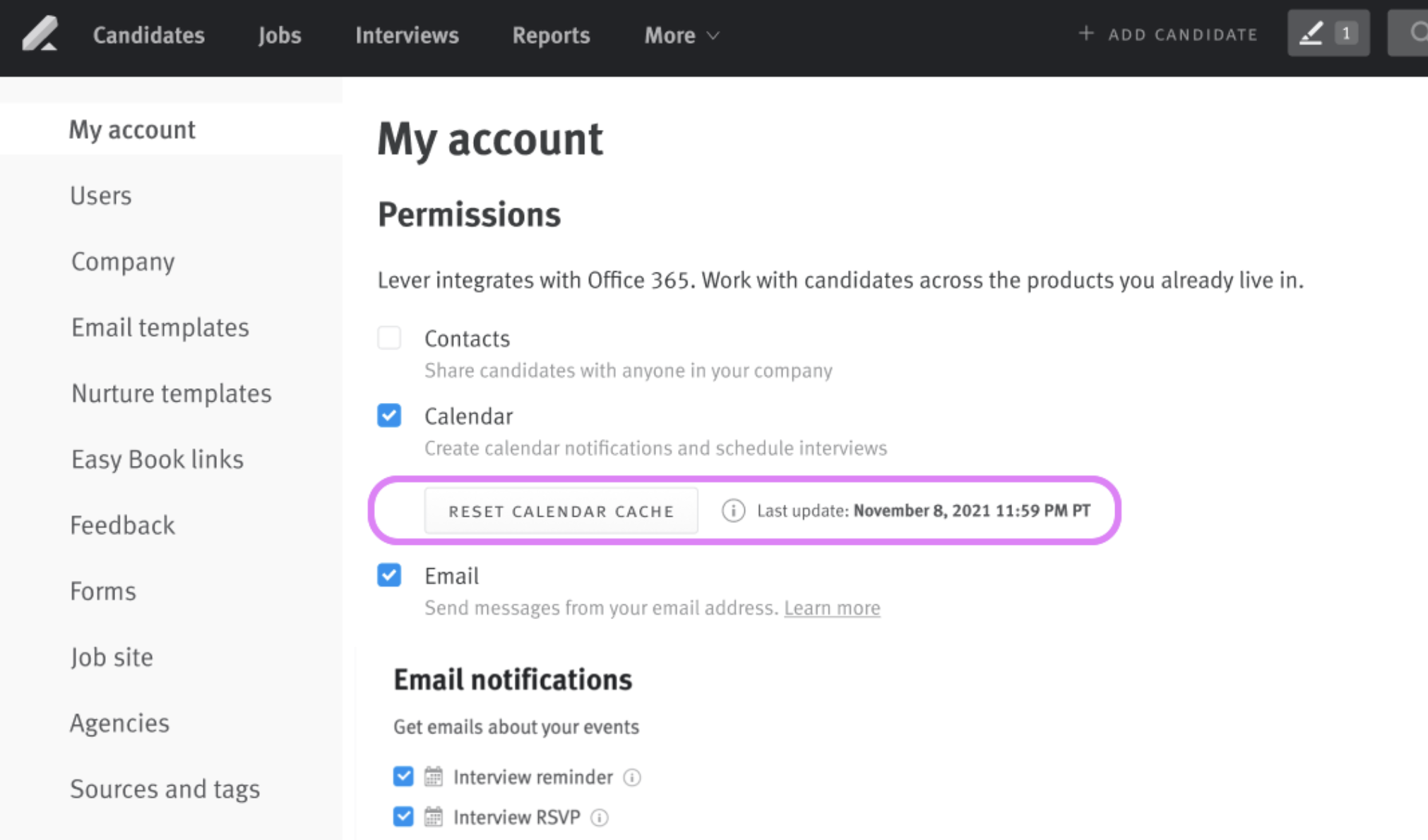Viewport: 1428px width, 840px height.
Task: Go to the Jobs tab
Action: click(x=280, y=35)
